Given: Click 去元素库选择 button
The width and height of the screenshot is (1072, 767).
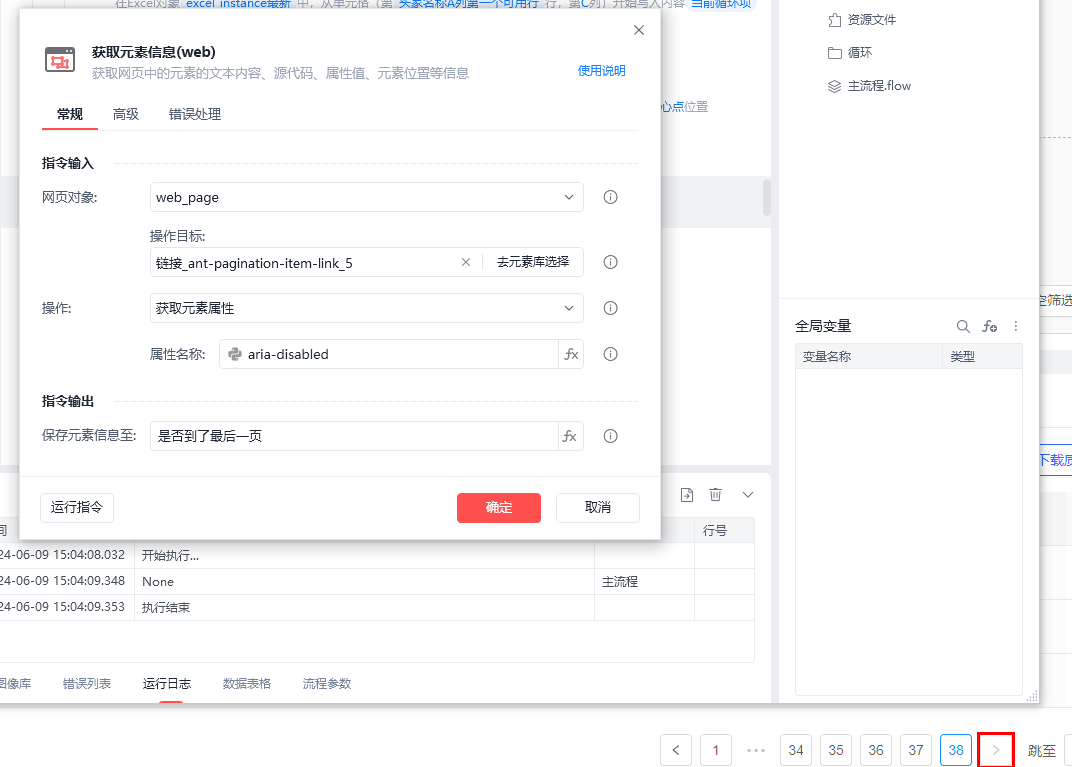Looking at the screenshot, I should tap(533, 262).
